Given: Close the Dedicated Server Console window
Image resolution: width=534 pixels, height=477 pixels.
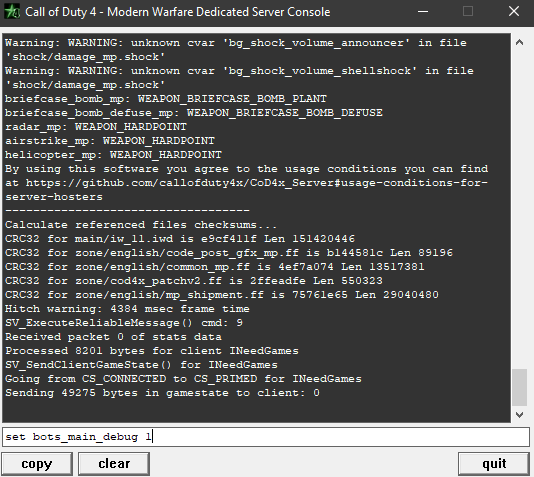Looking at the screenshot, I should pyautogui.click(x=514, y=12).
